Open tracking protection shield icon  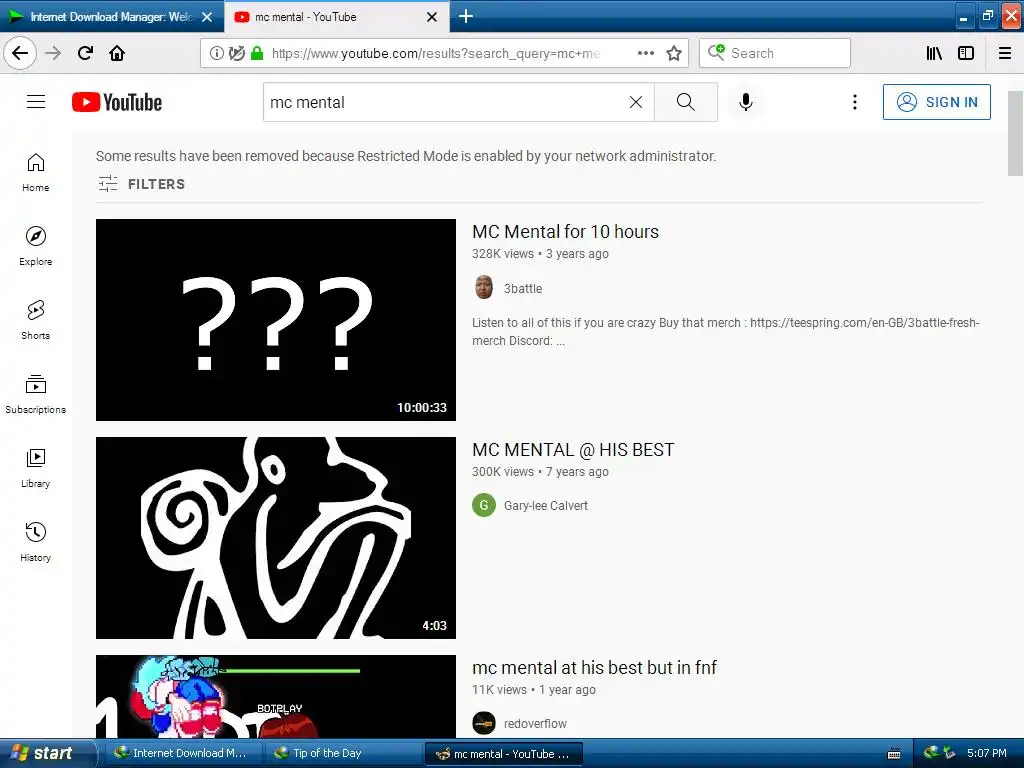point(236,53)
